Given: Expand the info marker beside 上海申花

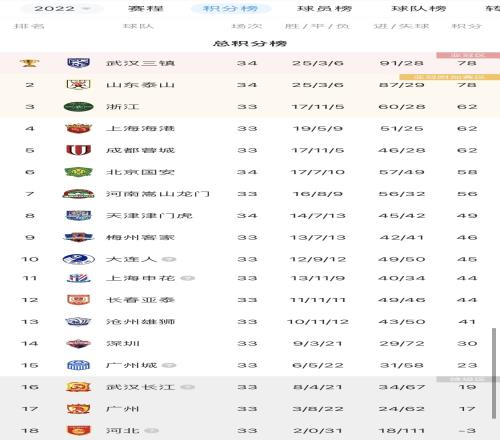Looking at the screenshot, I should pos(188,278).
